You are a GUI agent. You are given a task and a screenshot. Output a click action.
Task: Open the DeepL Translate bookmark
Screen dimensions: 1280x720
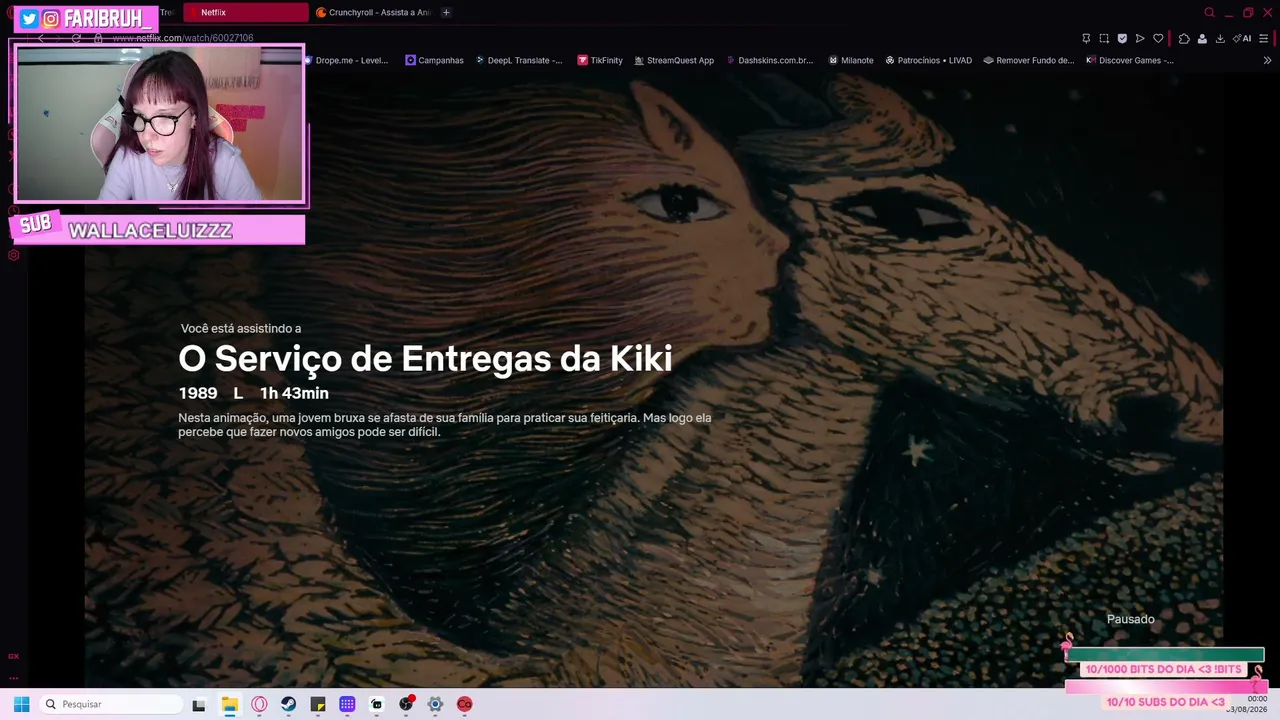point(519,60)
